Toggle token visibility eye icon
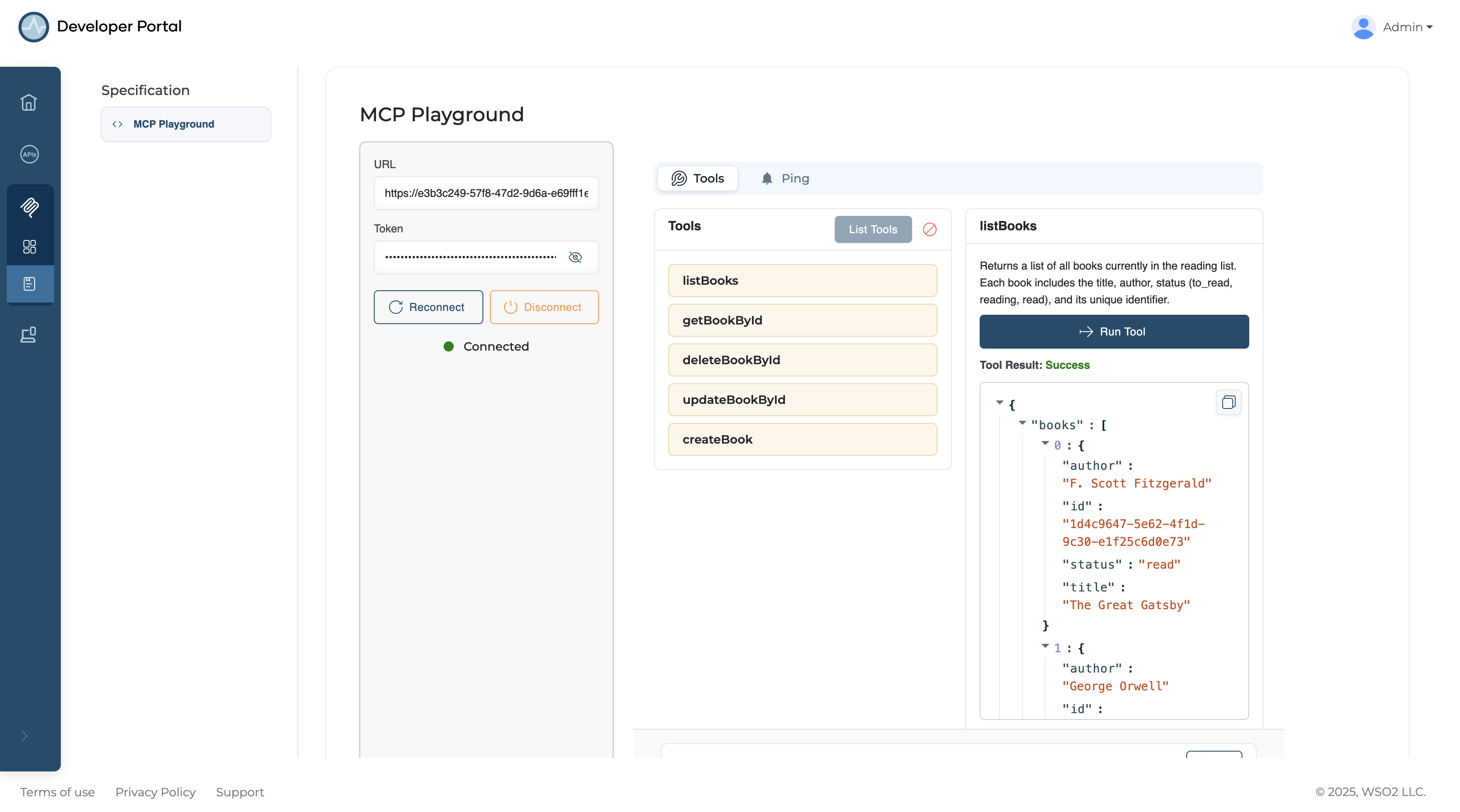This screenshot has height=812, width=1460. coord(575,257)
